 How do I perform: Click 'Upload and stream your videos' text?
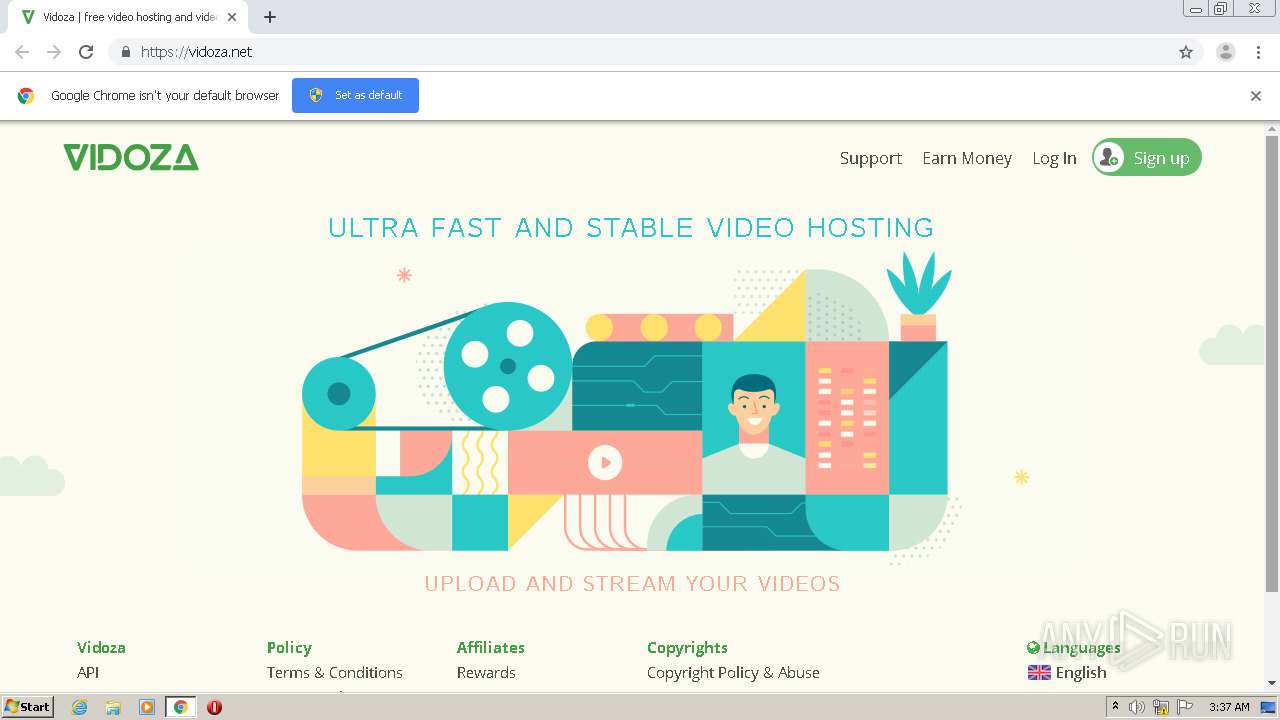[x=632, y=584]
